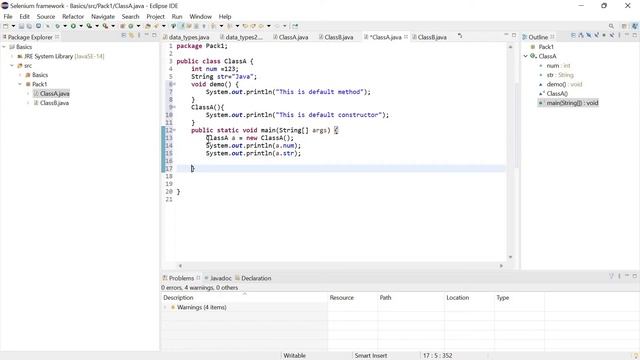Image resolution: width=640 pixels, height=360 pixels.
Task: Sort Problems by the Resource column
Action: (x=353, y=298)
